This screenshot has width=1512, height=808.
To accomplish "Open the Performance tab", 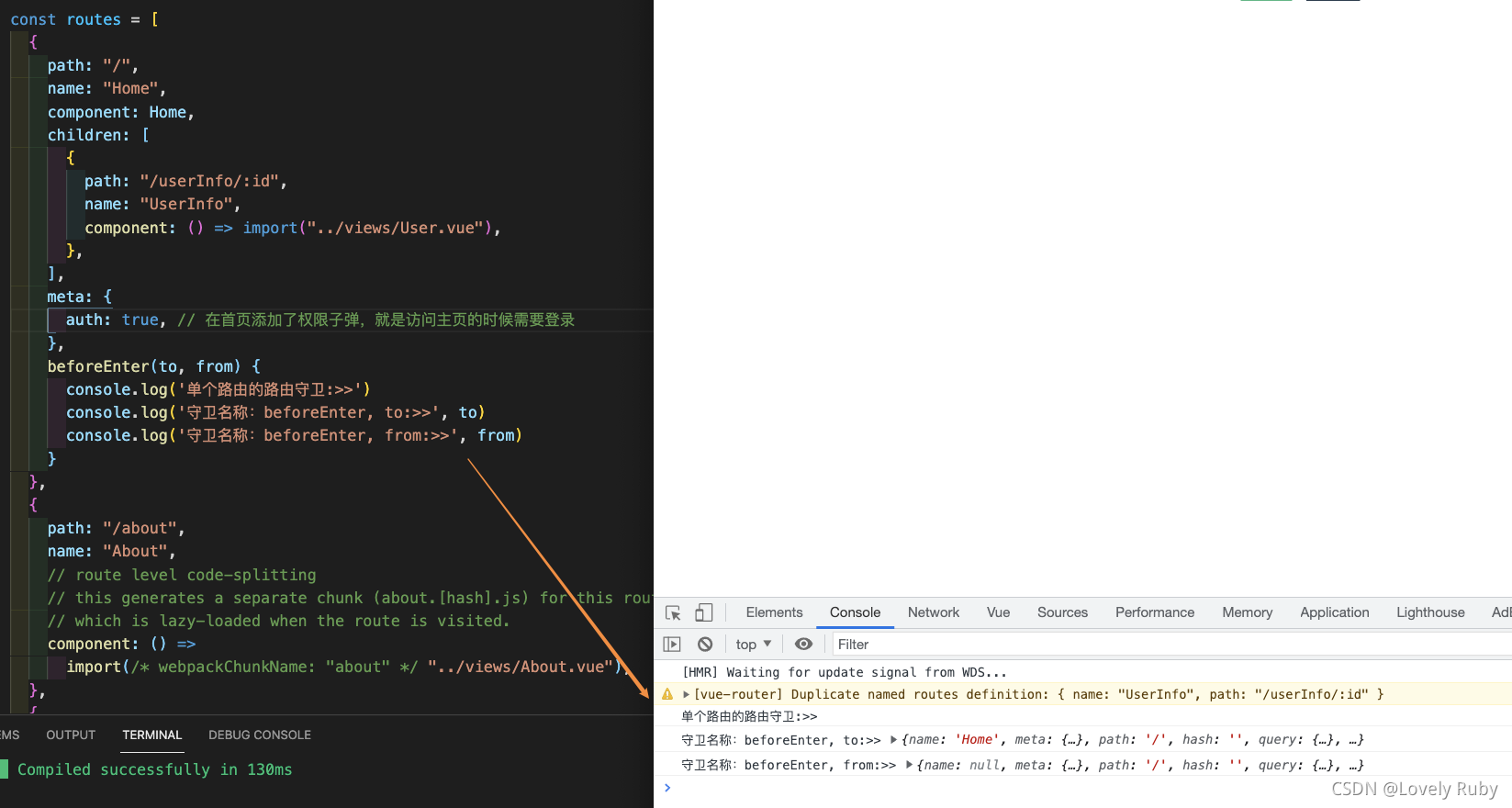I will tap(1155, 612).
